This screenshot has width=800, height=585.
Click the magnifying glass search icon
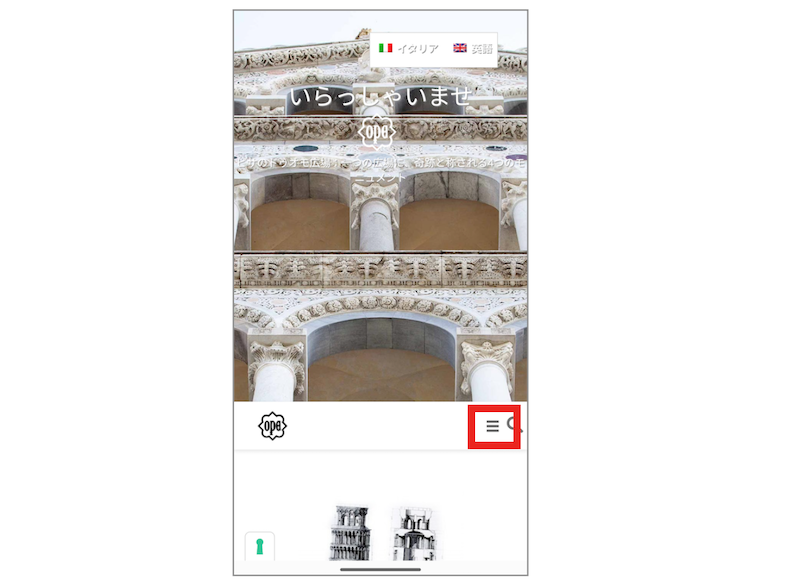click(514, 425)
